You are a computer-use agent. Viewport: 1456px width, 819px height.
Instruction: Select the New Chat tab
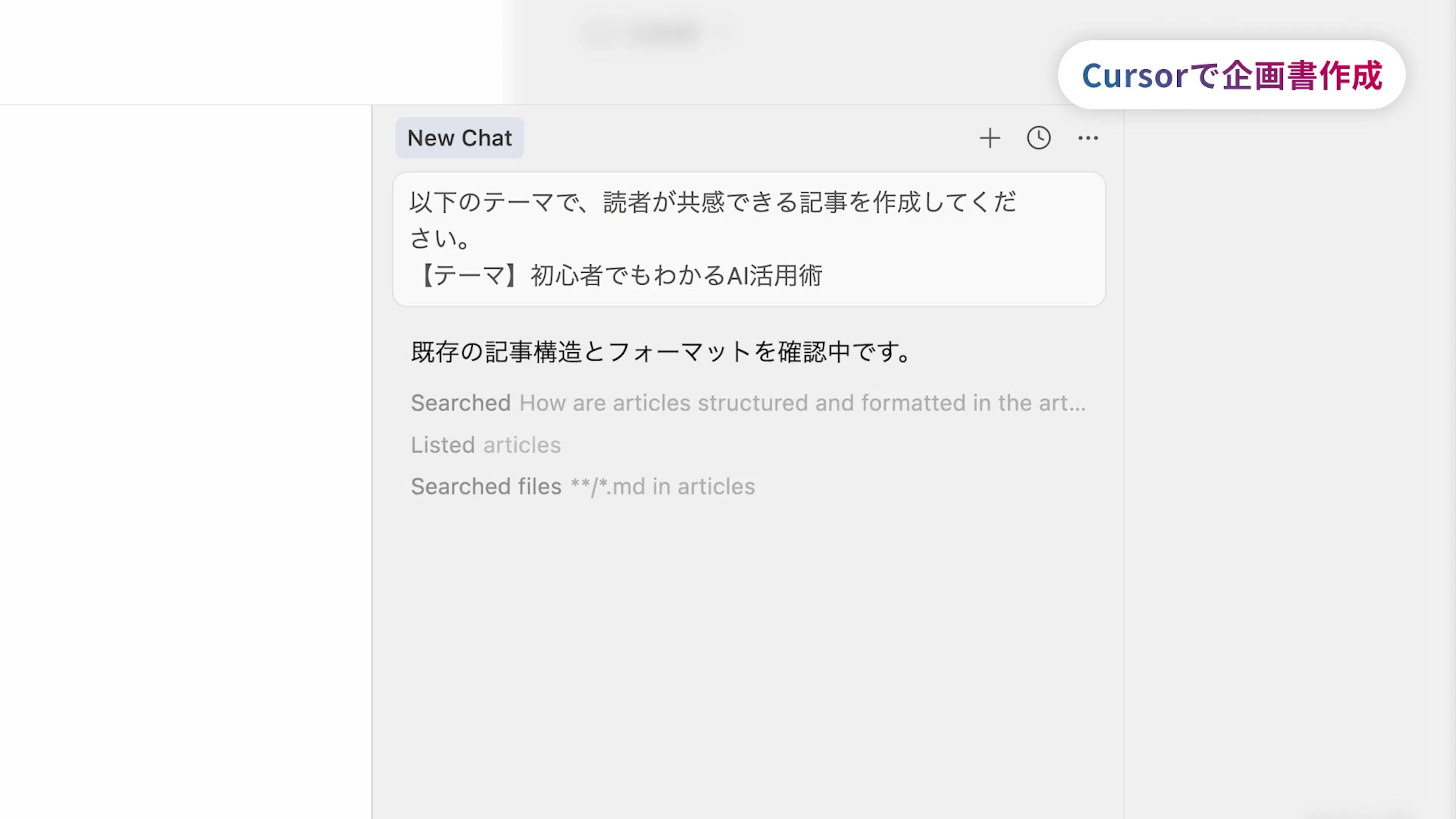460,138
